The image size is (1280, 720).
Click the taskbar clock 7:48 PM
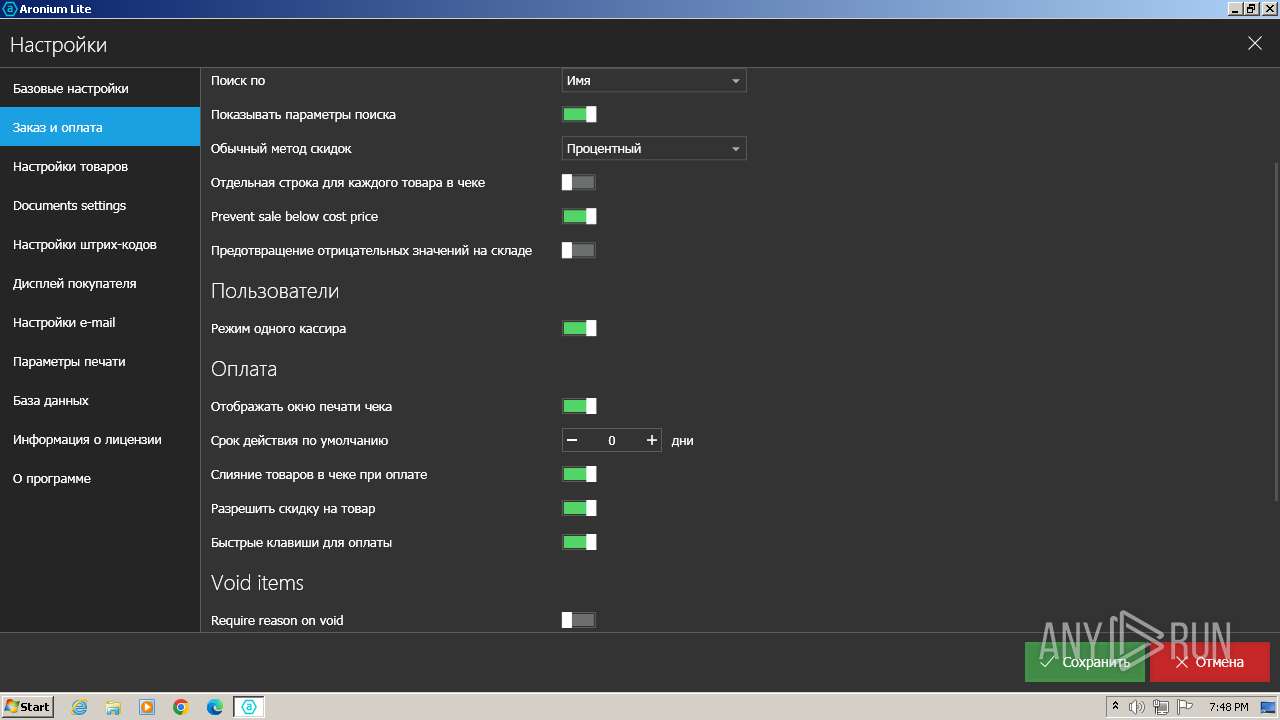[x=1228, y=707]
